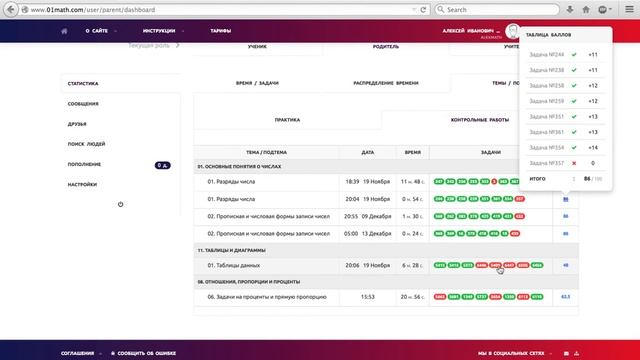Click the site identity globe icon in address bar
Screen dimensions: 640x360
coord(25,9)
